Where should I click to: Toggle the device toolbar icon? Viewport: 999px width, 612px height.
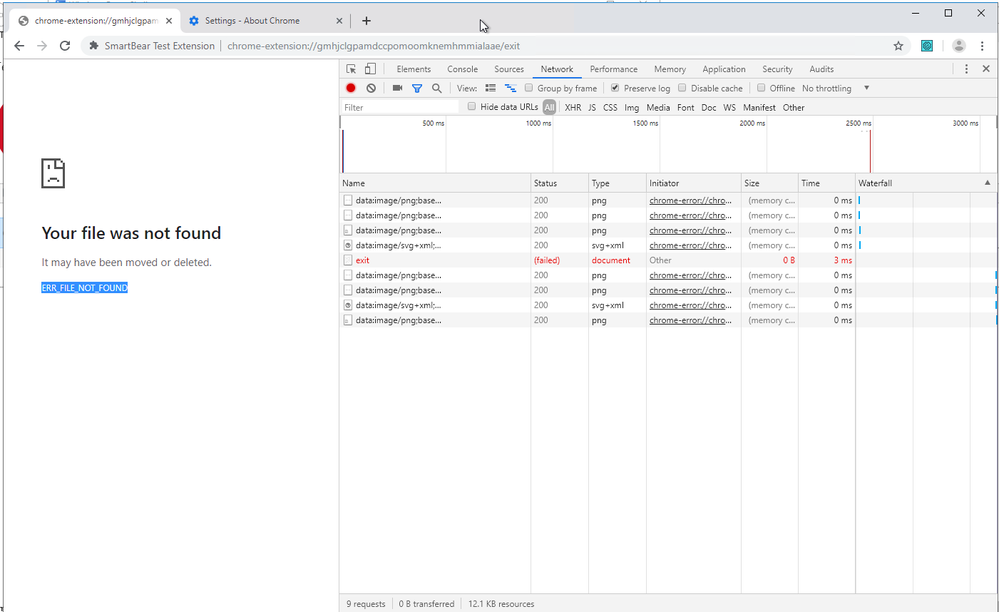370,69
